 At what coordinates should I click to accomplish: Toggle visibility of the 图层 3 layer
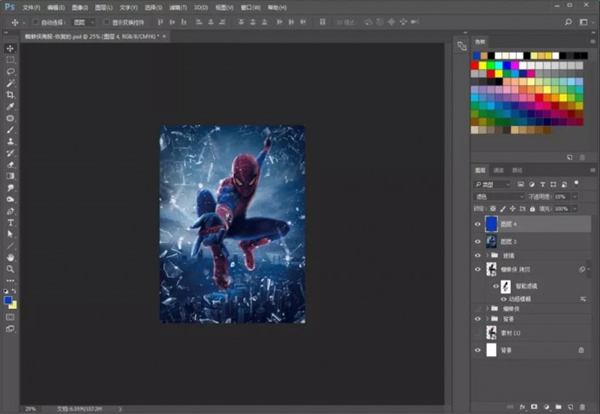pos(476,241)
